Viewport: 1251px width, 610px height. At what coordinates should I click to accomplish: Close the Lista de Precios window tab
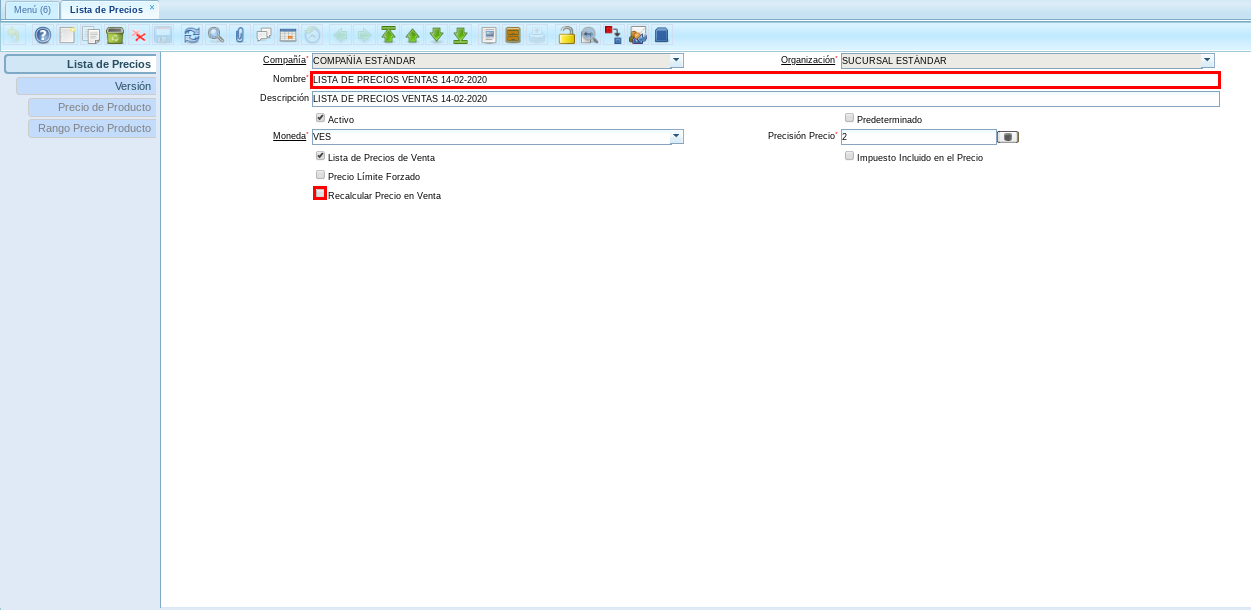152,7
